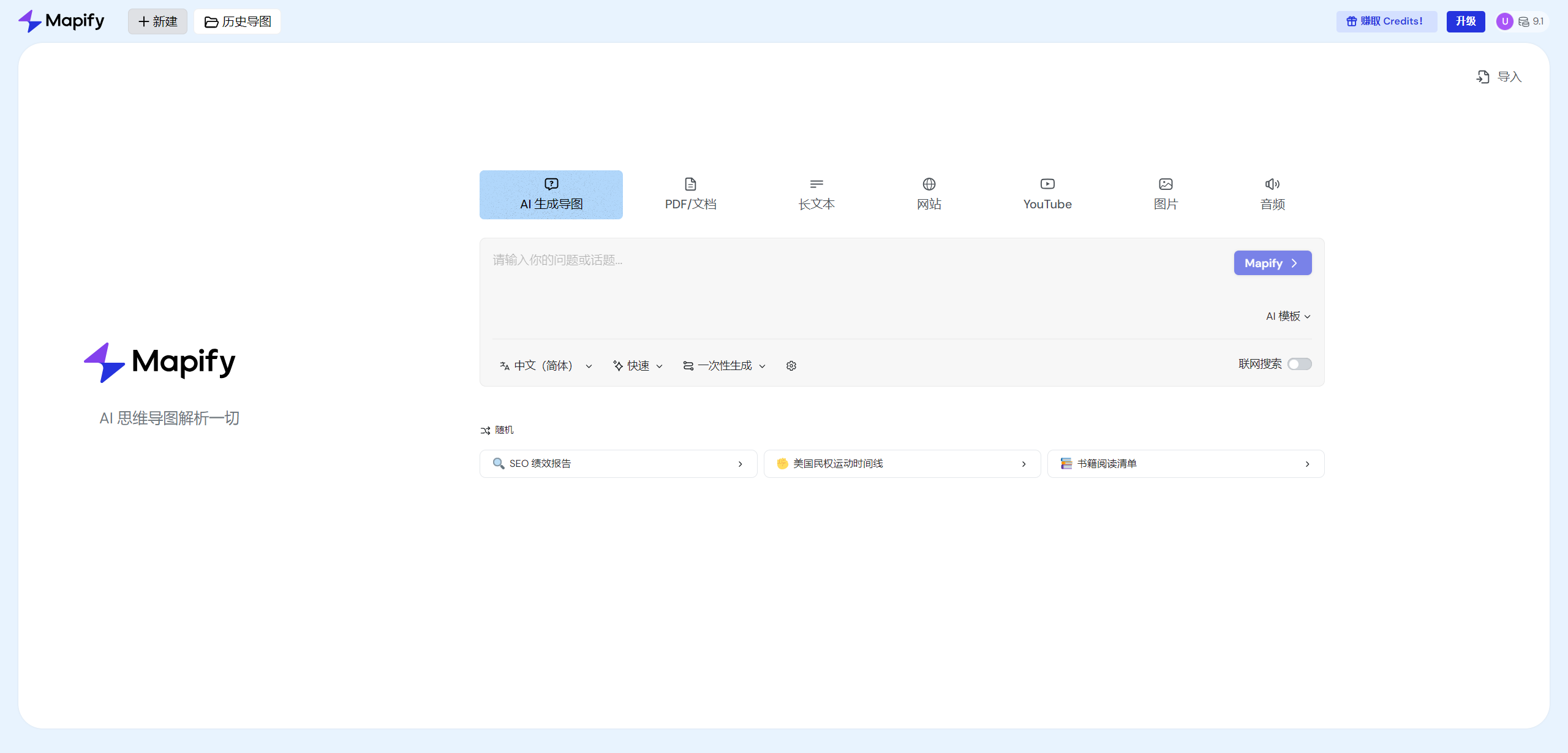Open the SEO 绩效报告 suggestion card
The image size is (1568, 753).
click(618, 464)
